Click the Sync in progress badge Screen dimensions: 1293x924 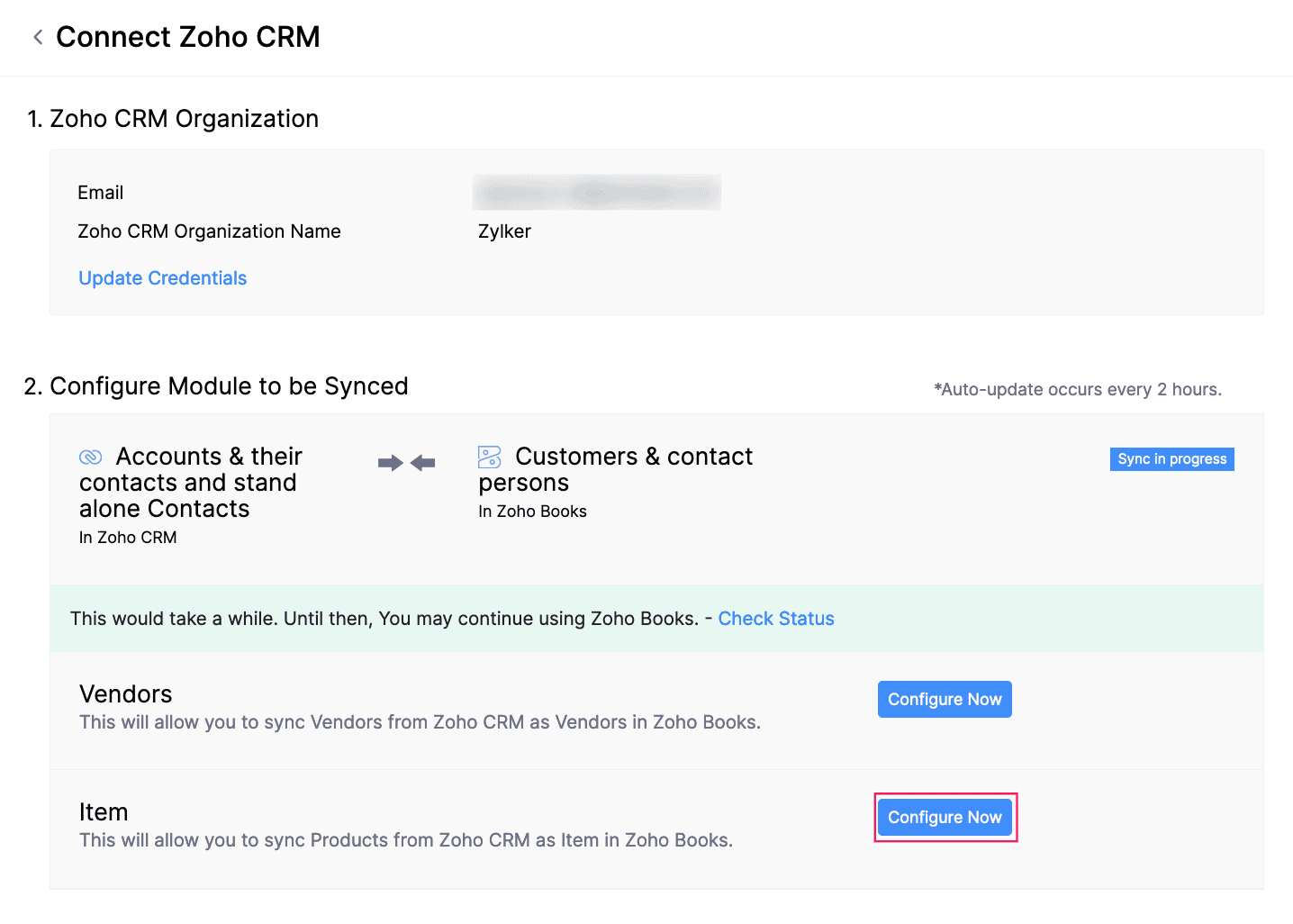1171,459
